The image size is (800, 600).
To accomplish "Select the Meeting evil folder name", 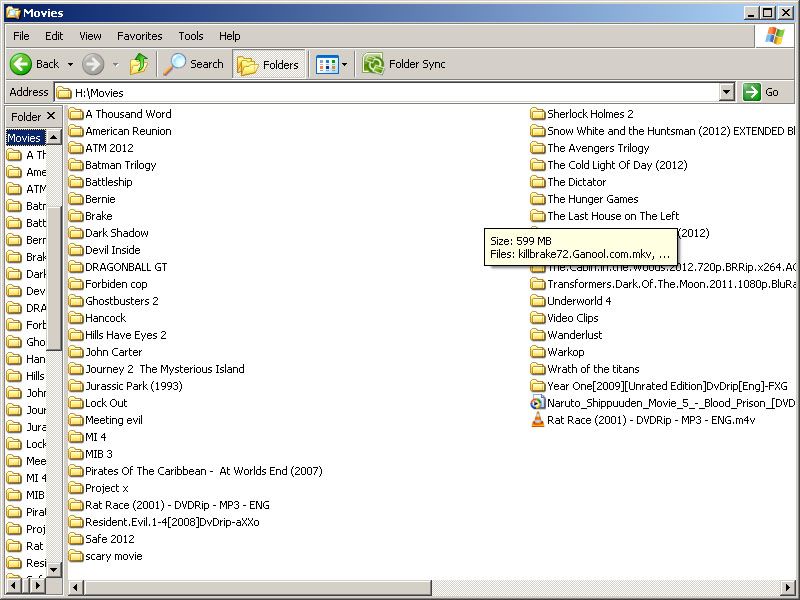I will coord(114,420).
